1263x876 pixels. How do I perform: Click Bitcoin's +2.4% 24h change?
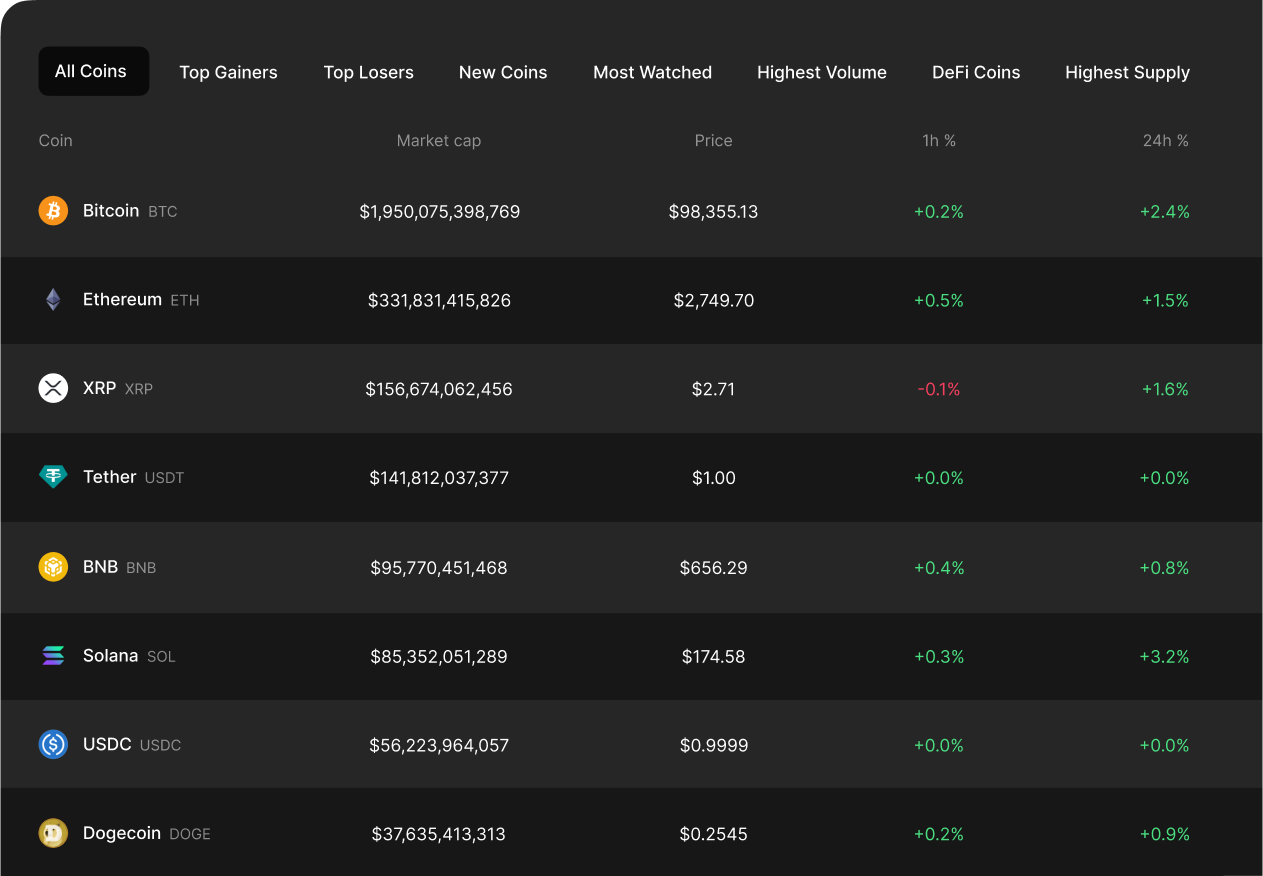(1165, 212)
